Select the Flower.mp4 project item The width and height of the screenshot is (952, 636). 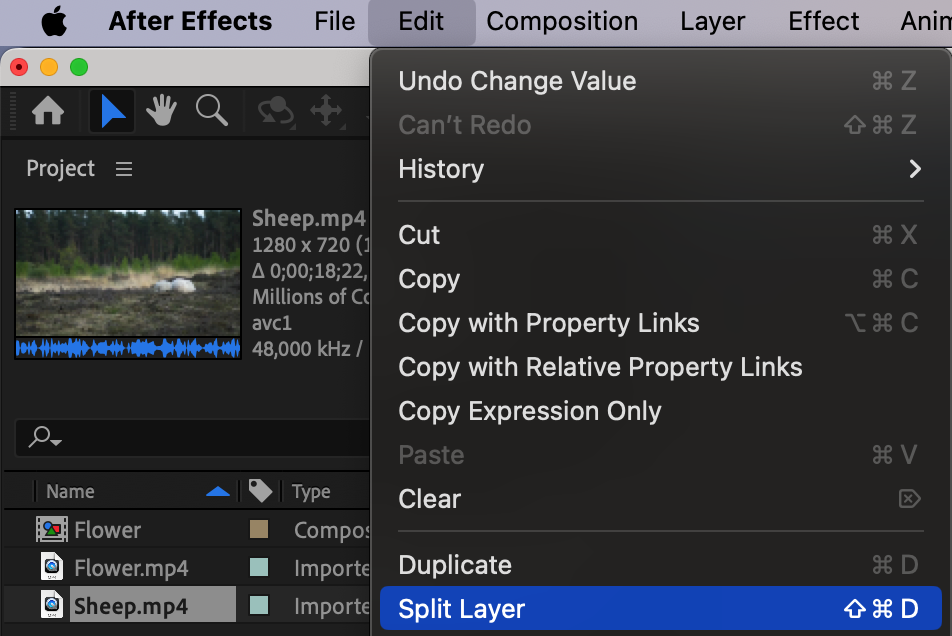pos(130,568)
